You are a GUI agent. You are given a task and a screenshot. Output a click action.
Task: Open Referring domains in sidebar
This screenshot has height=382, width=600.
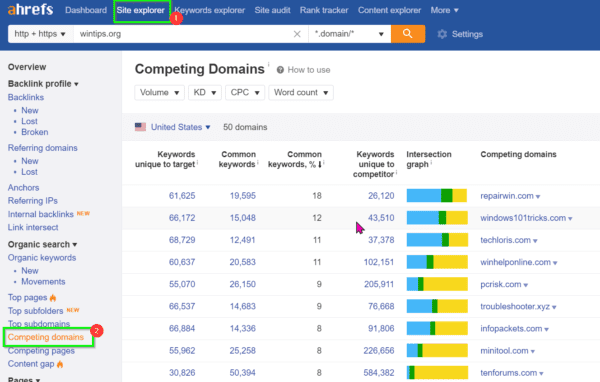click(x=43, y=148)
